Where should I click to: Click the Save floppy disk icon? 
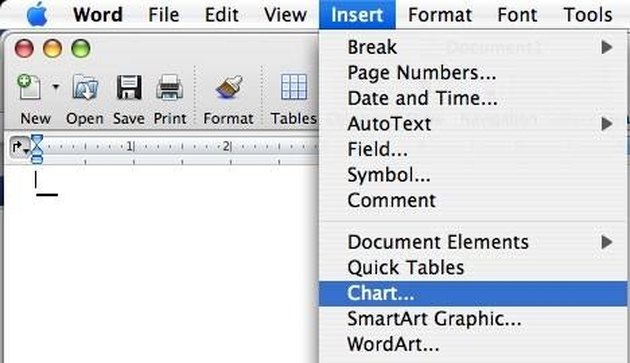coord(129,87)
